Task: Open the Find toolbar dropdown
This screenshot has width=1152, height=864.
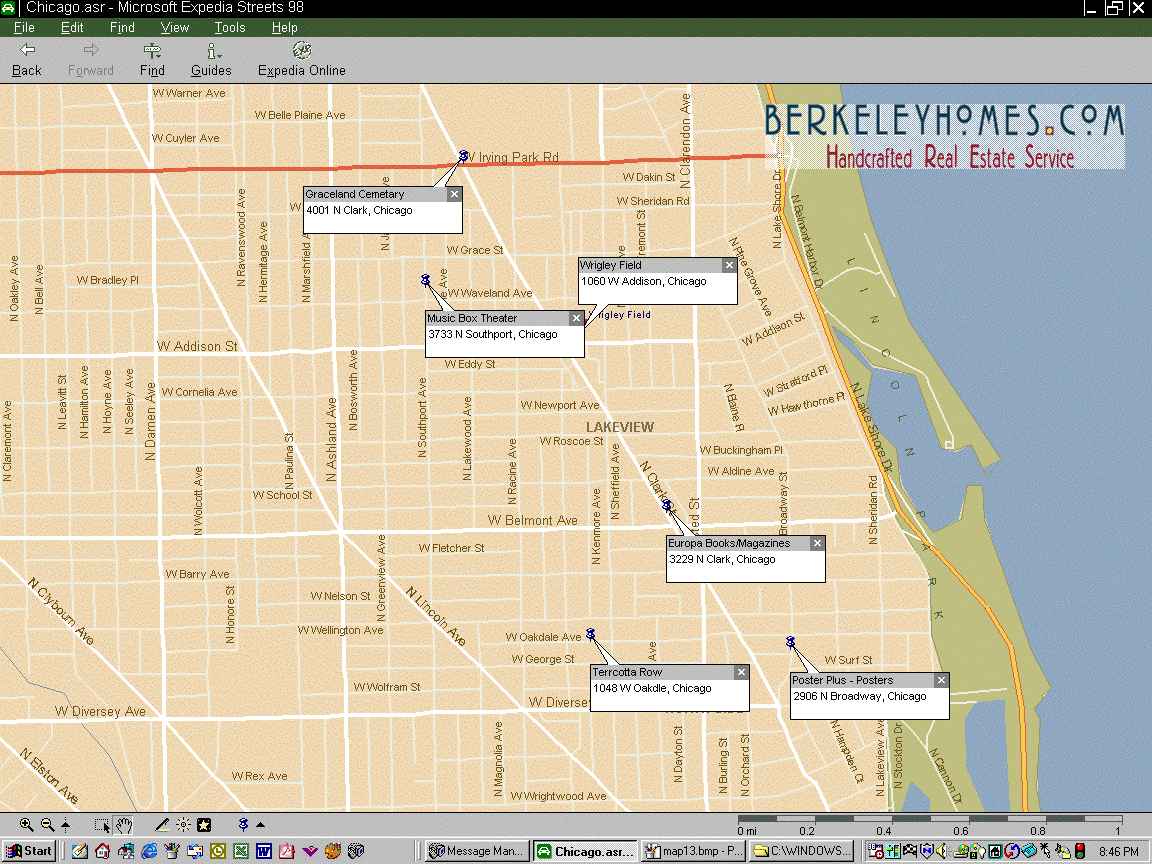Action: (x=152, y=60)
